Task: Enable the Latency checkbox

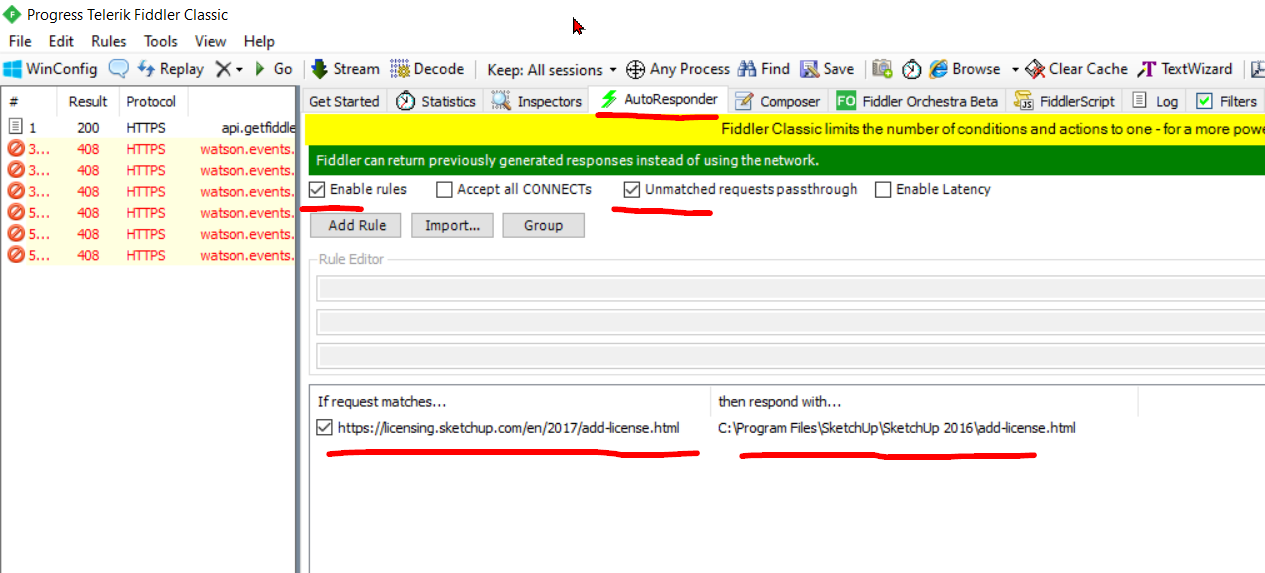Action: 882,189
